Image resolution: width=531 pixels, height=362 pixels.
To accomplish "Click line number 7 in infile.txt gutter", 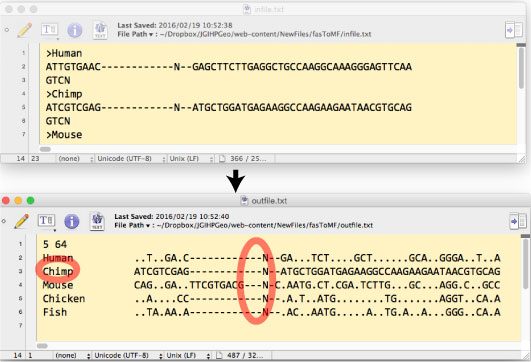I will 23,134.
